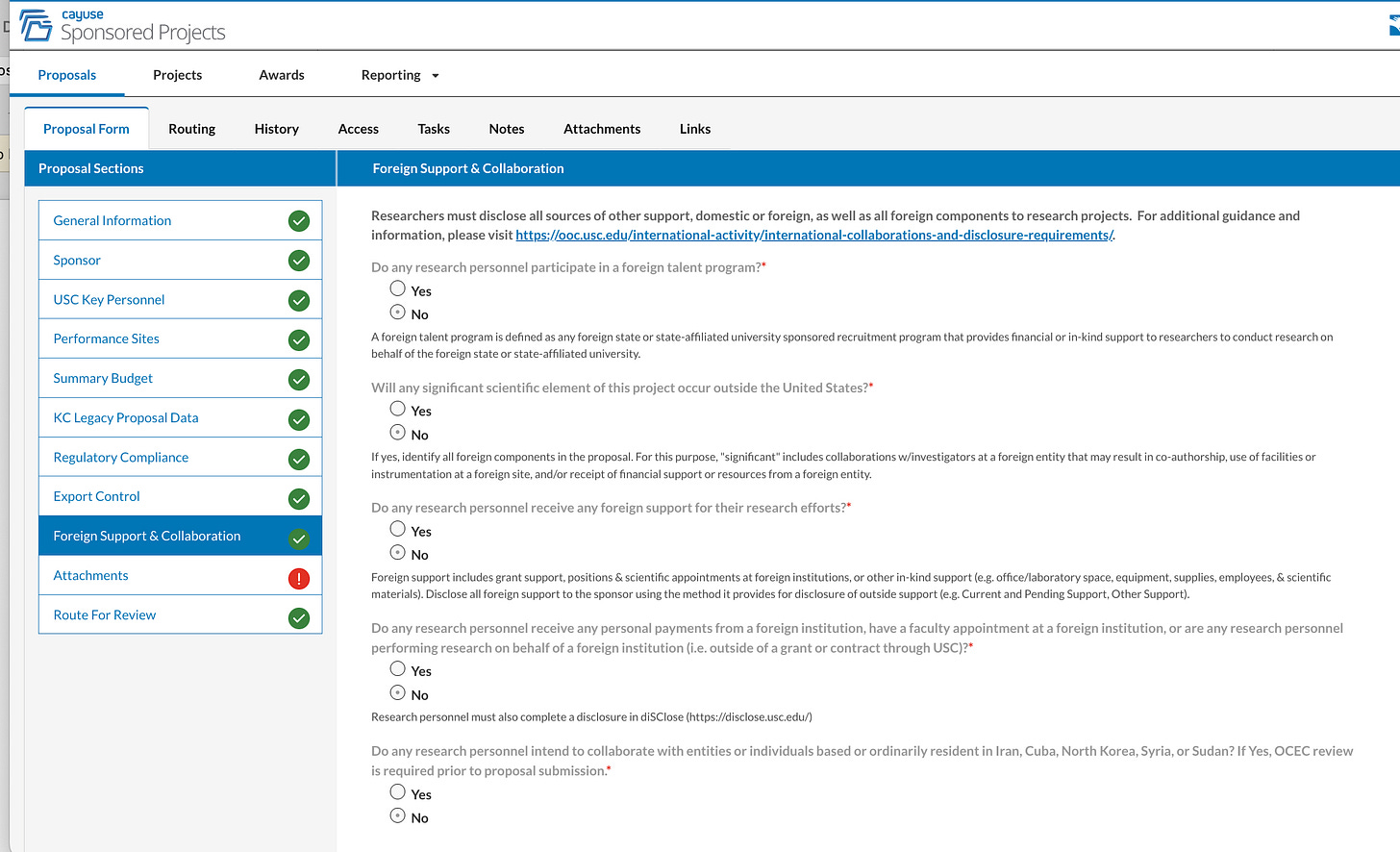The width and height of the screenshot is (1400, 852).
Task: Open the General Information proposal section
Action: (180, 220)
